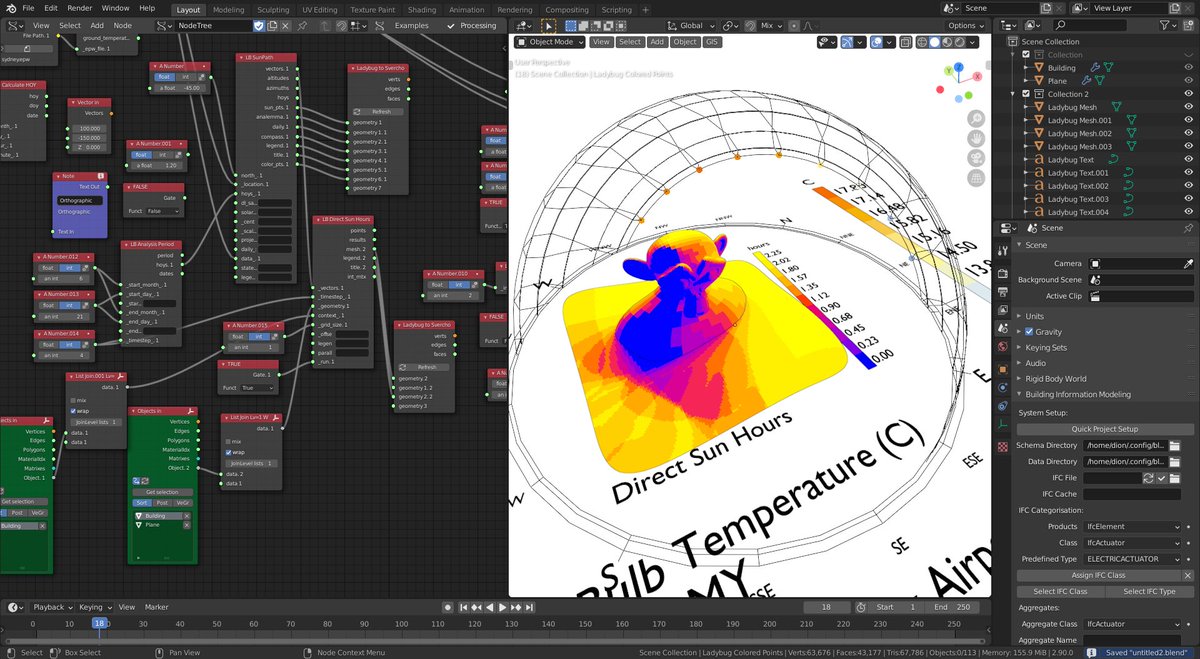Expand the Units panel
Viewport: 1200px width, 659px height.
click(1035, 316)
